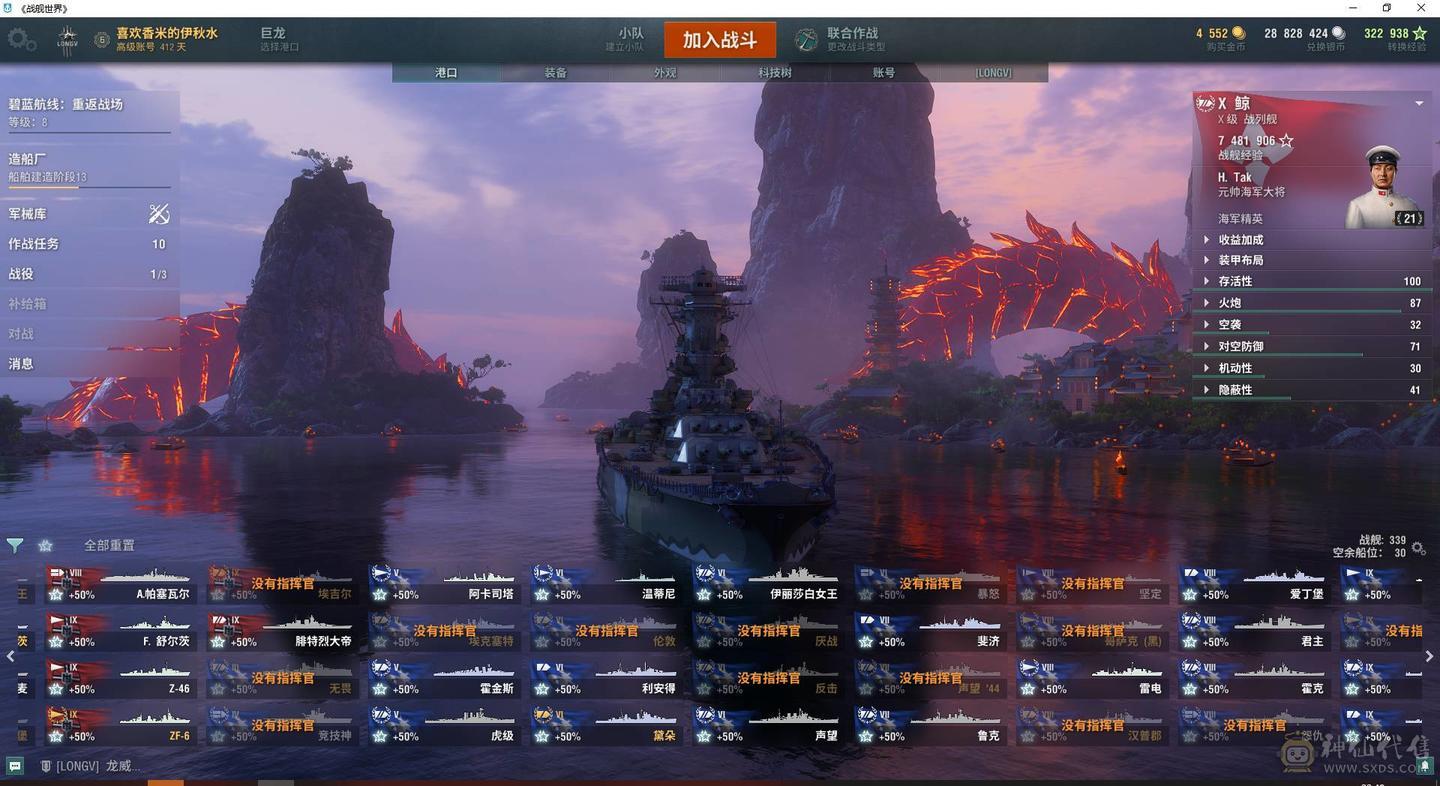Switch to the 科技树 tab
1440x786 pixels.
click(x=775, y=73)
